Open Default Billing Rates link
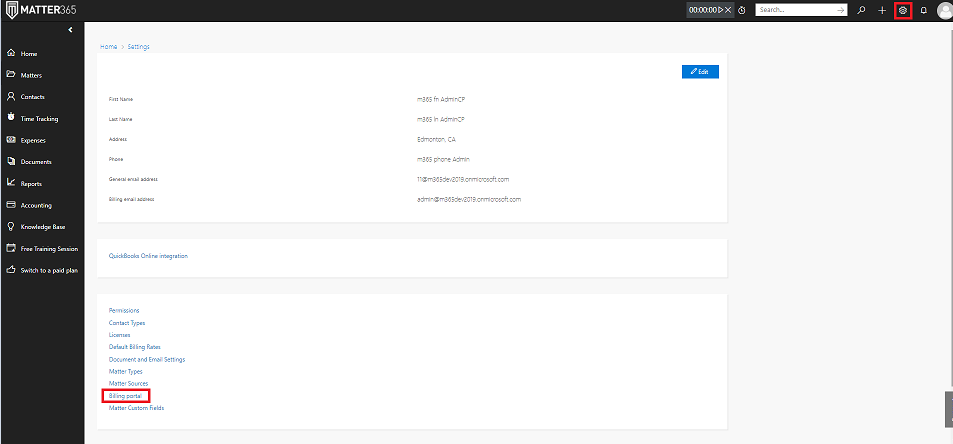 click(x=135, y=347)
